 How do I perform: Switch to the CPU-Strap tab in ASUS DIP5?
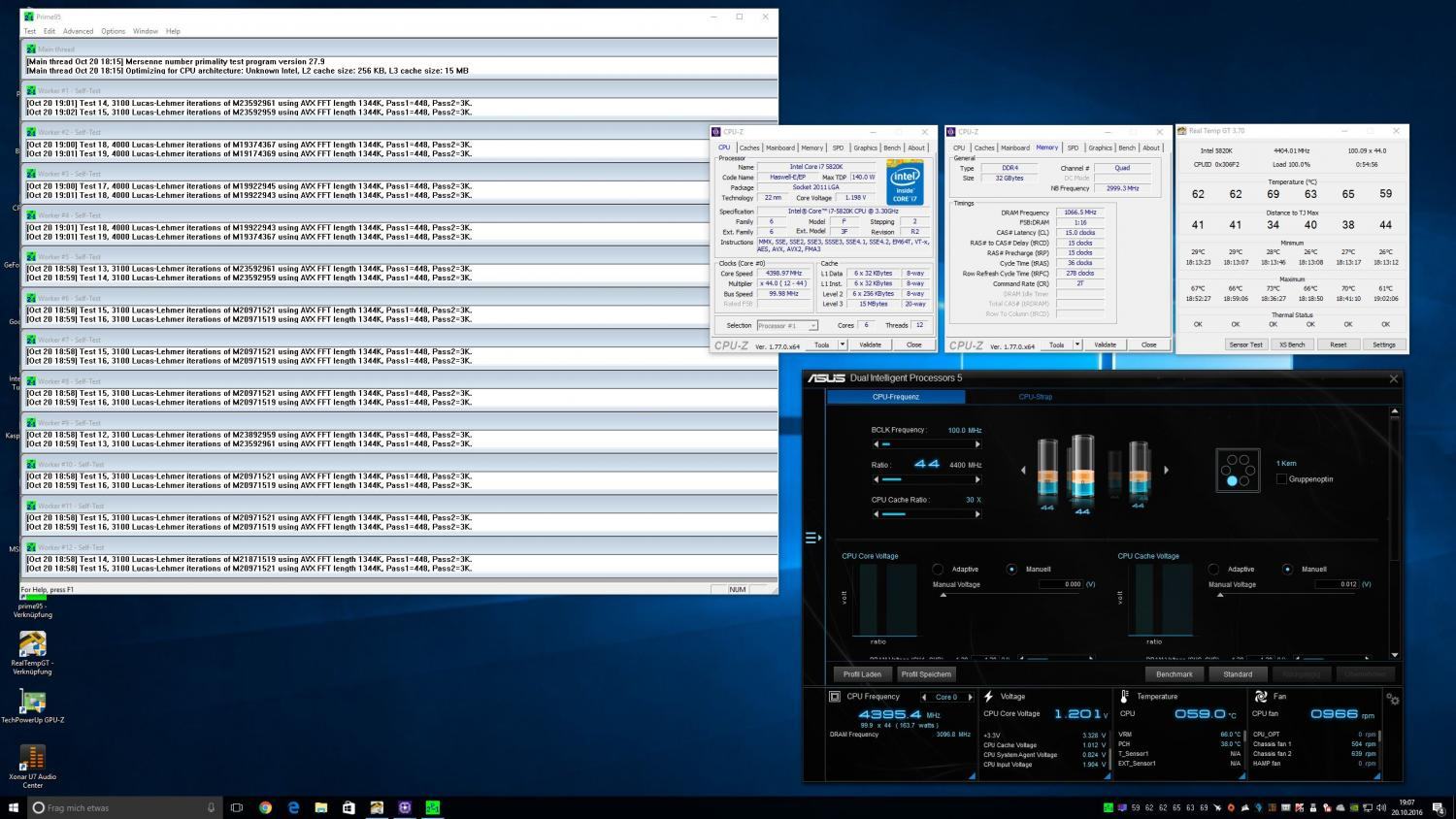(1035, 397)
